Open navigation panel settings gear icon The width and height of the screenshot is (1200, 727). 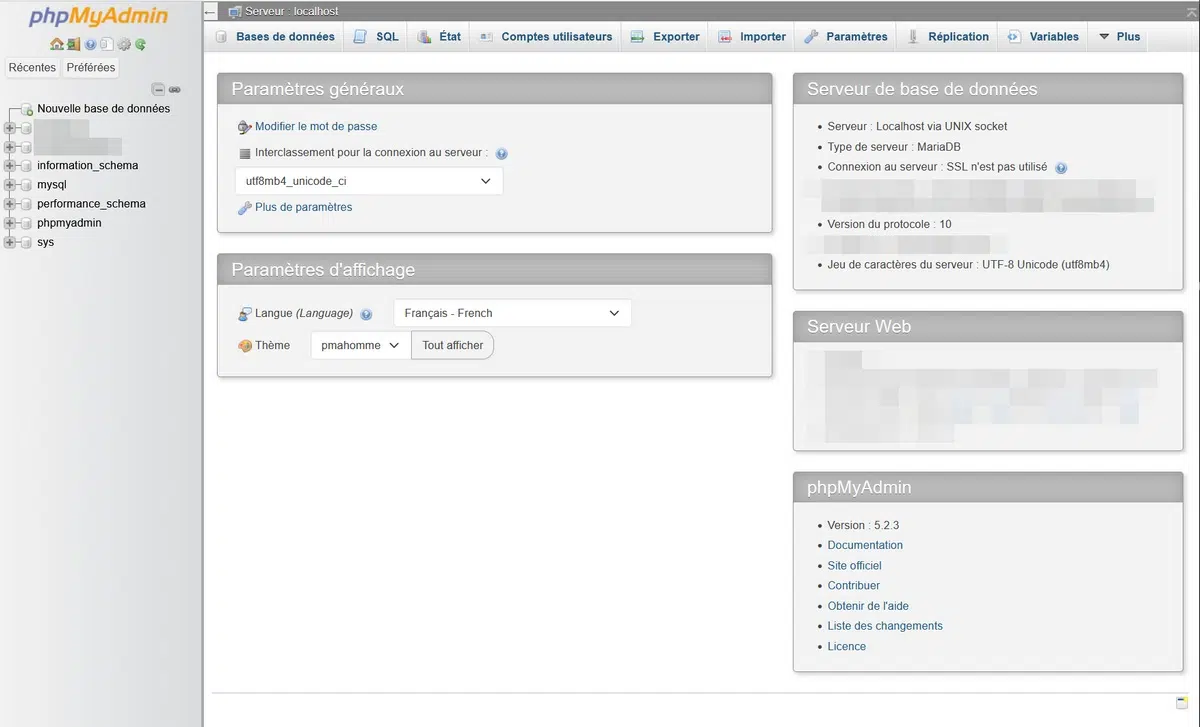(x=124, y=44)
